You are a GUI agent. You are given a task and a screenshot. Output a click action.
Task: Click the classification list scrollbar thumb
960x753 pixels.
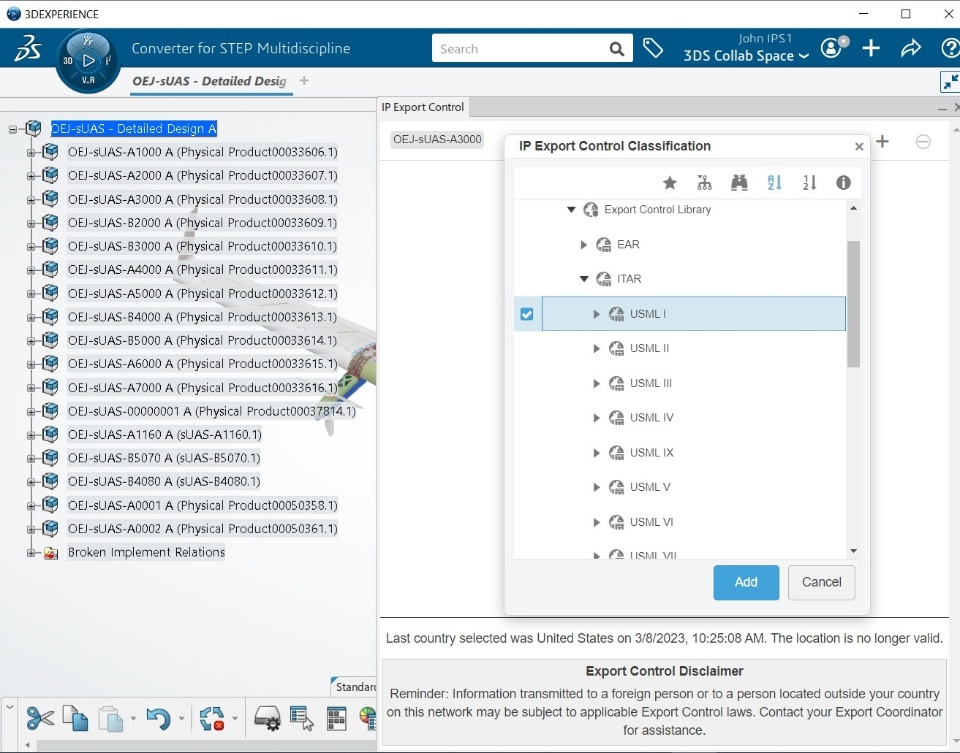click(853, 304)
